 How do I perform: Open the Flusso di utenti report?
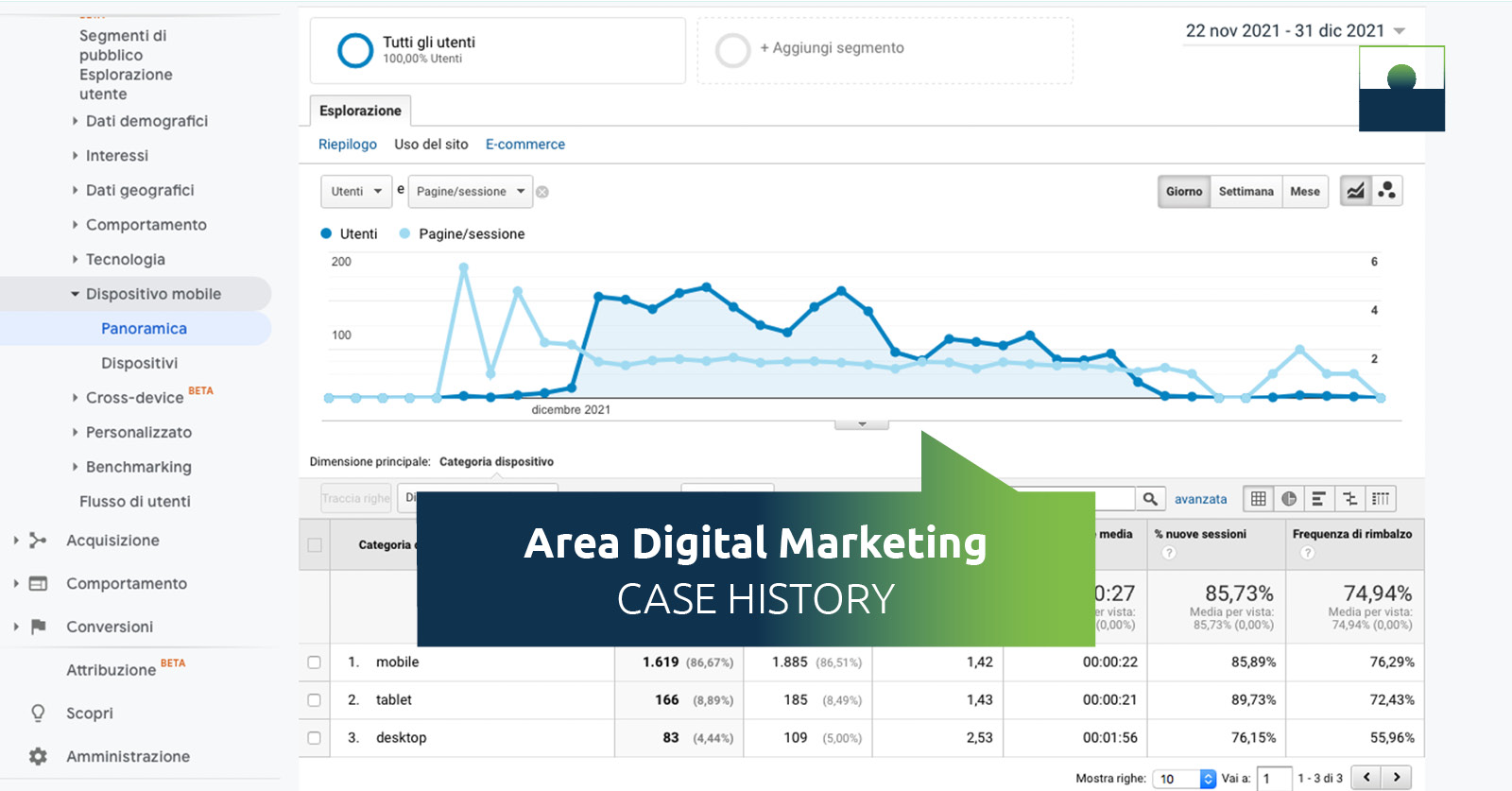135,501
